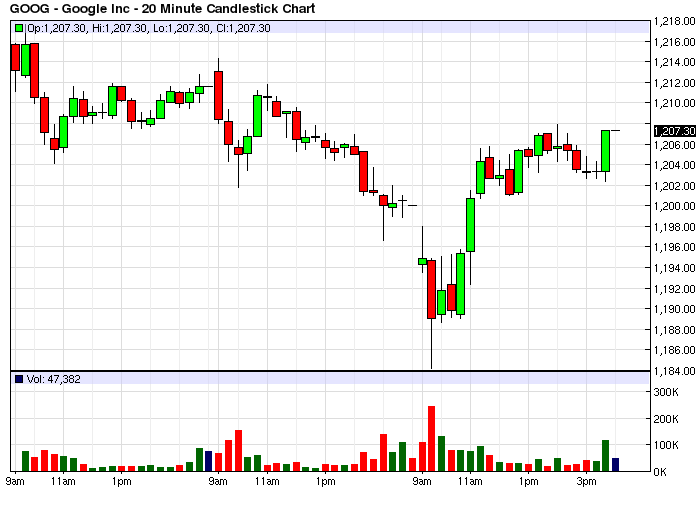Click the 100K volume axis label
This screenshot has width=700, height=512.
pyautogui.click(x=666, y=445)
